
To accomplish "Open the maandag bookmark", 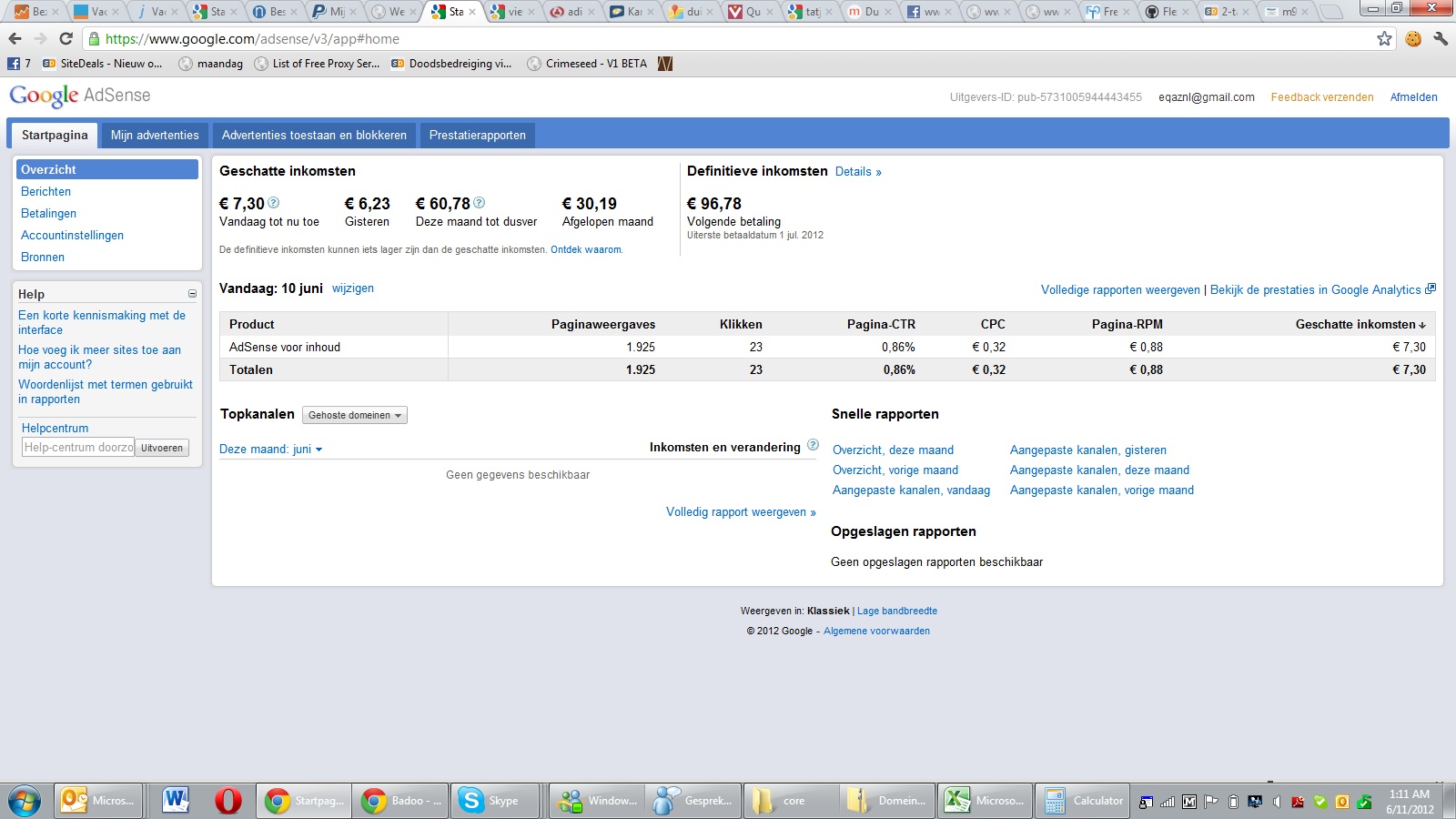I will point(211,64).
